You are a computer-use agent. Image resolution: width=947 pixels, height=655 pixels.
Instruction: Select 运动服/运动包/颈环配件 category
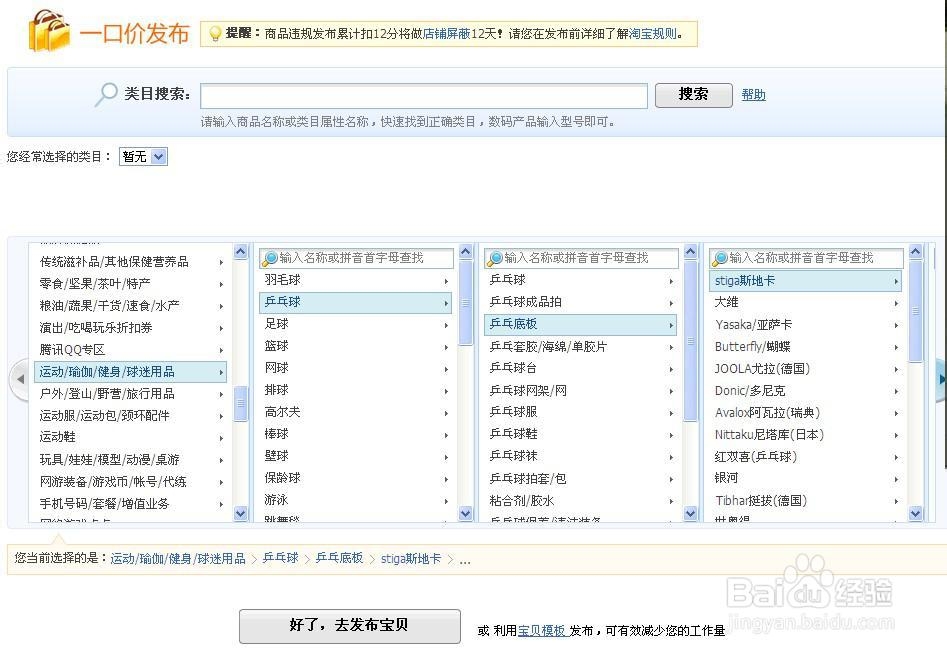tap(130, 416)
